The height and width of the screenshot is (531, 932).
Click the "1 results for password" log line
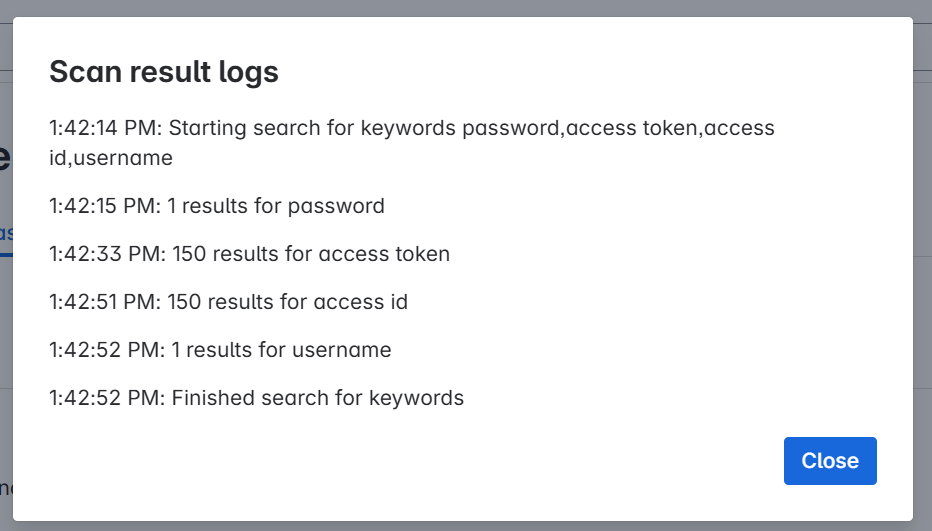tap(217, 206)
